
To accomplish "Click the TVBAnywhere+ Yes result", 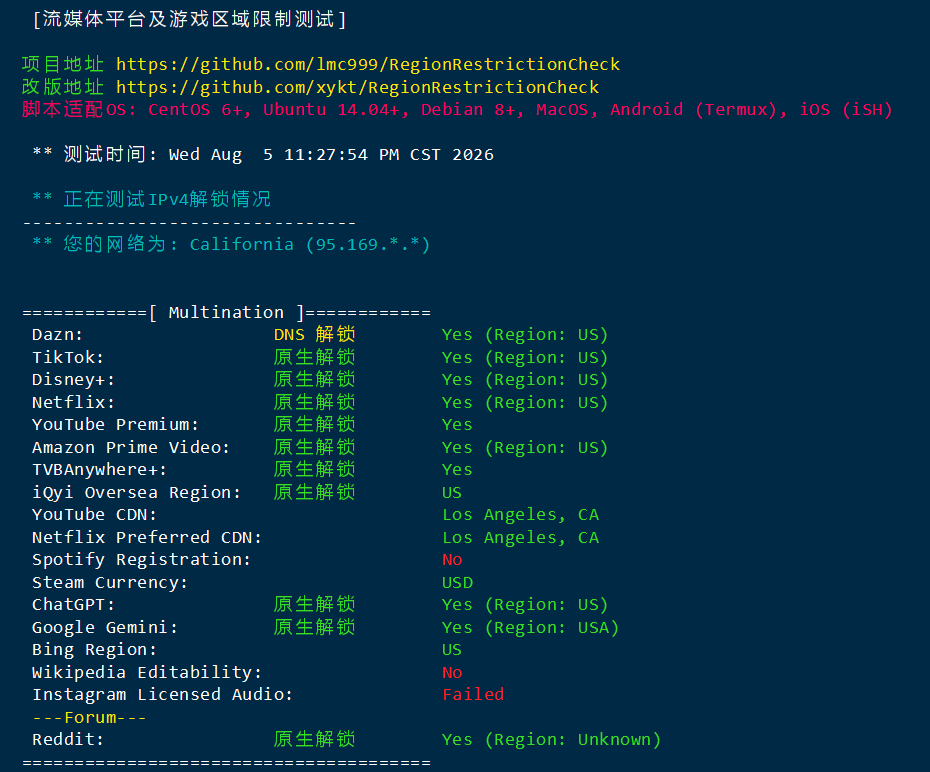I will pos(457,470).
